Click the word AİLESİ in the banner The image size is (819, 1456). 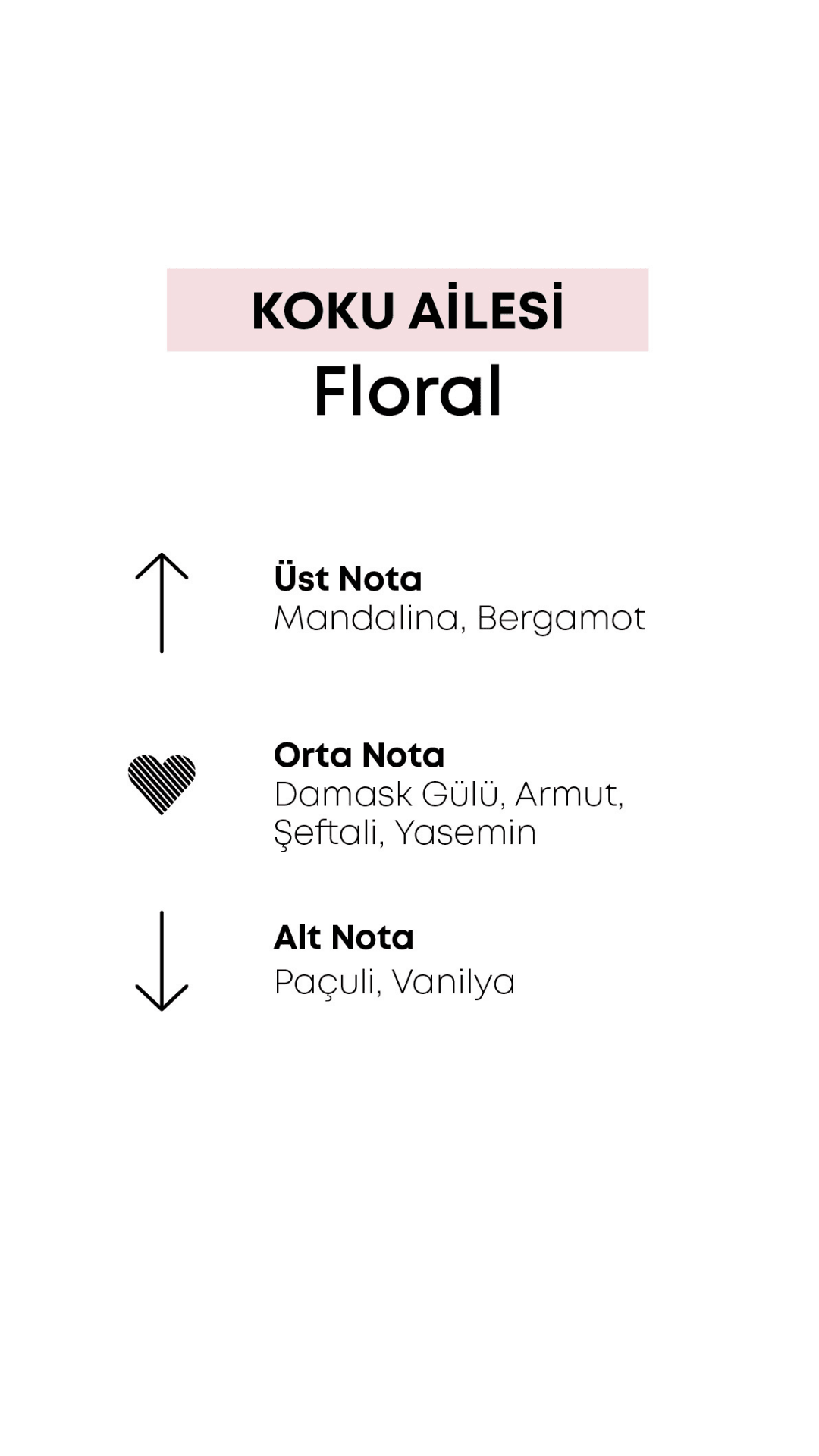[486, 308]
